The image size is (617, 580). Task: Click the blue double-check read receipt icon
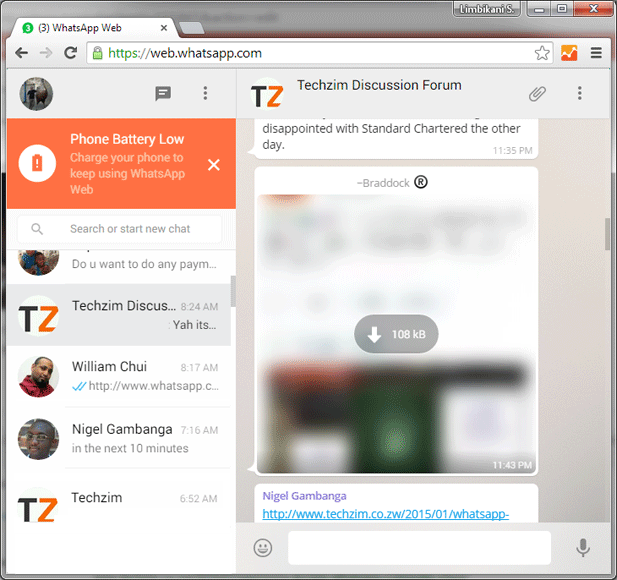point(79,386)
